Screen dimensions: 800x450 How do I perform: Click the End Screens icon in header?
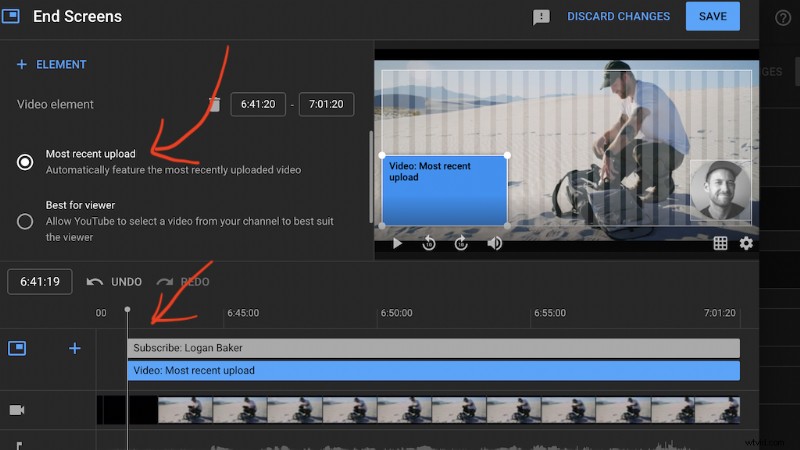pos(10,16)
